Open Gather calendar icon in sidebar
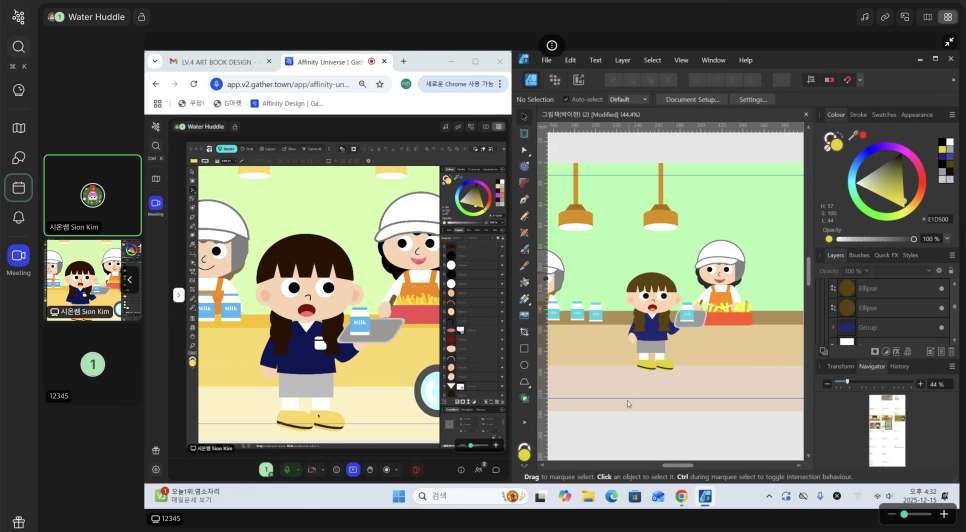966x532 pixels. [x=18, y=188]
